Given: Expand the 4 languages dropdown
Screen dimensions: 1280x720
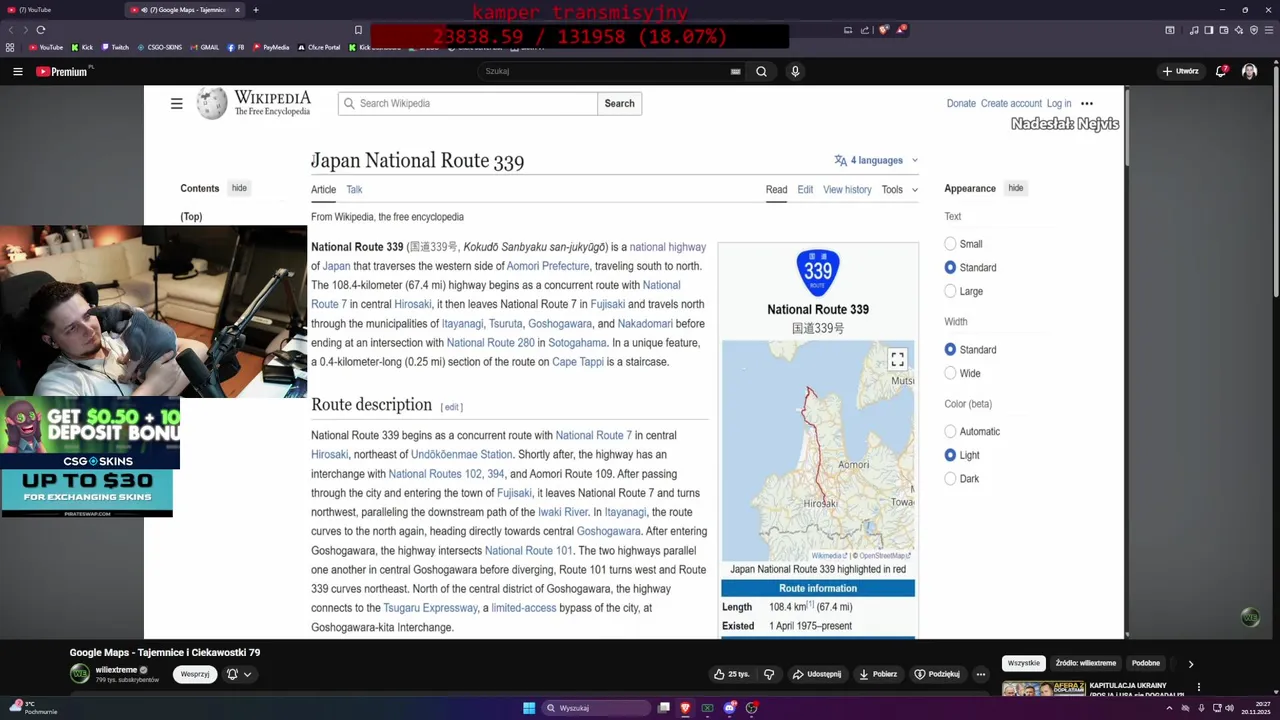Looking at the screenshot, I should 876,160.
